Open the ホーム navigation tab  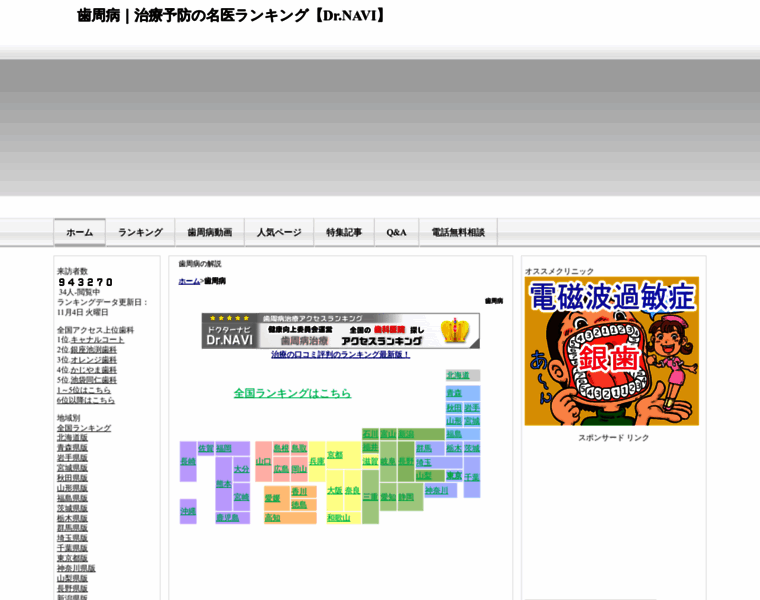(x=79, y=232)
